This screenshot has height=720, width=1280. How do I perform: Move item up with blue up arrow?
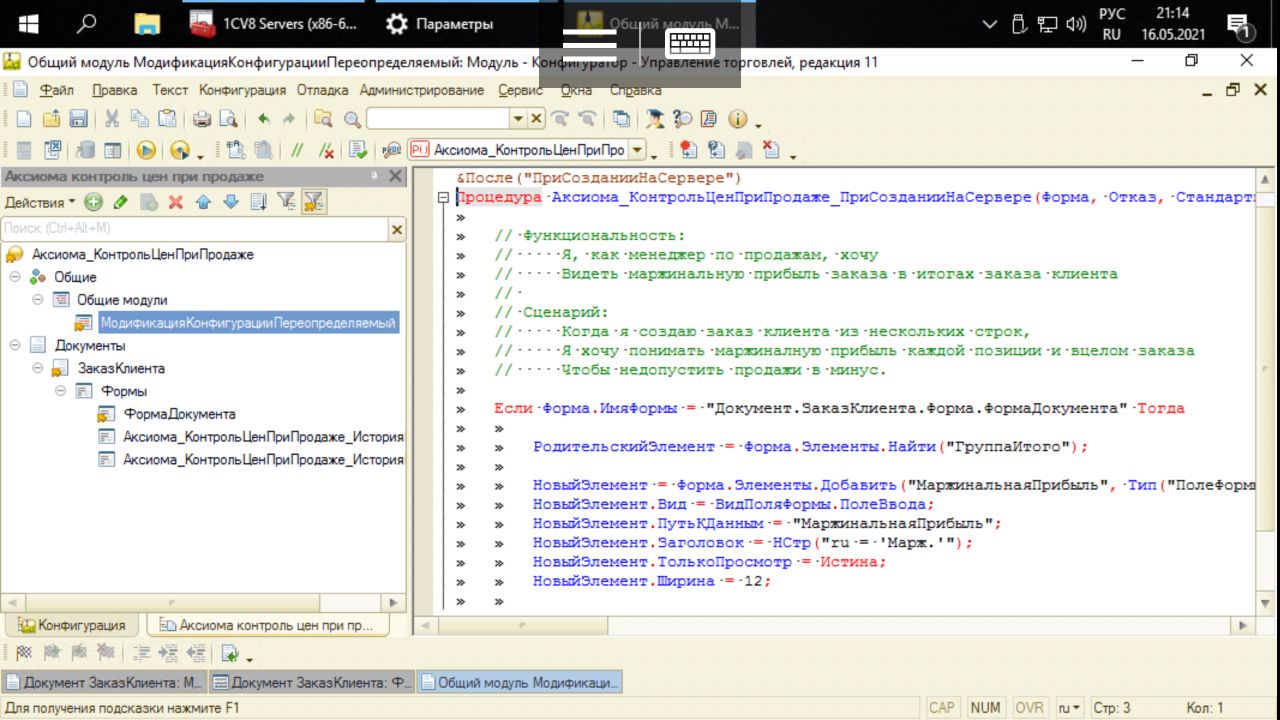203,202
